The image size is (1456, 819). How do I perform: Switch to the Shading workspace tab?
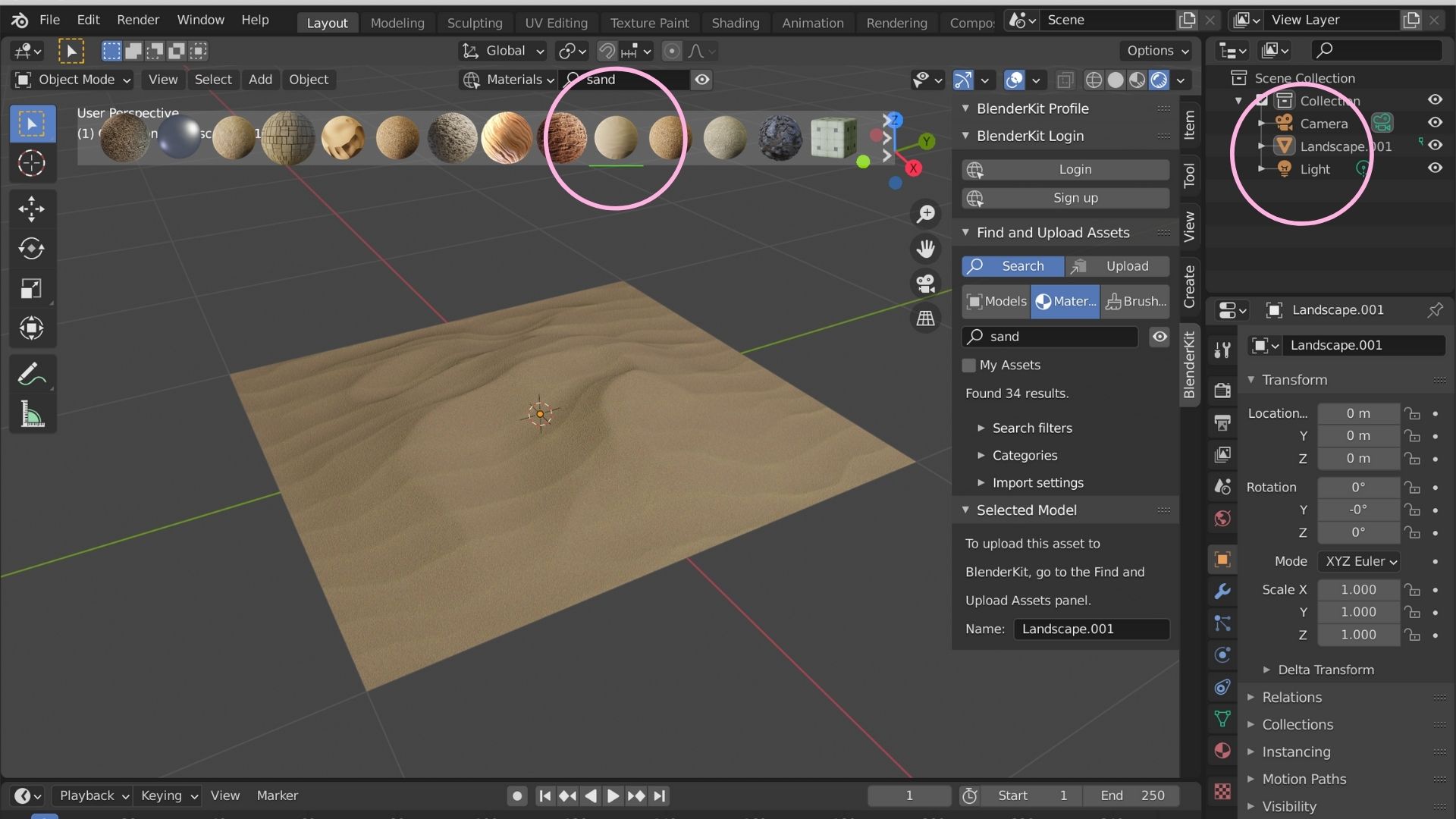coord(735,23)
